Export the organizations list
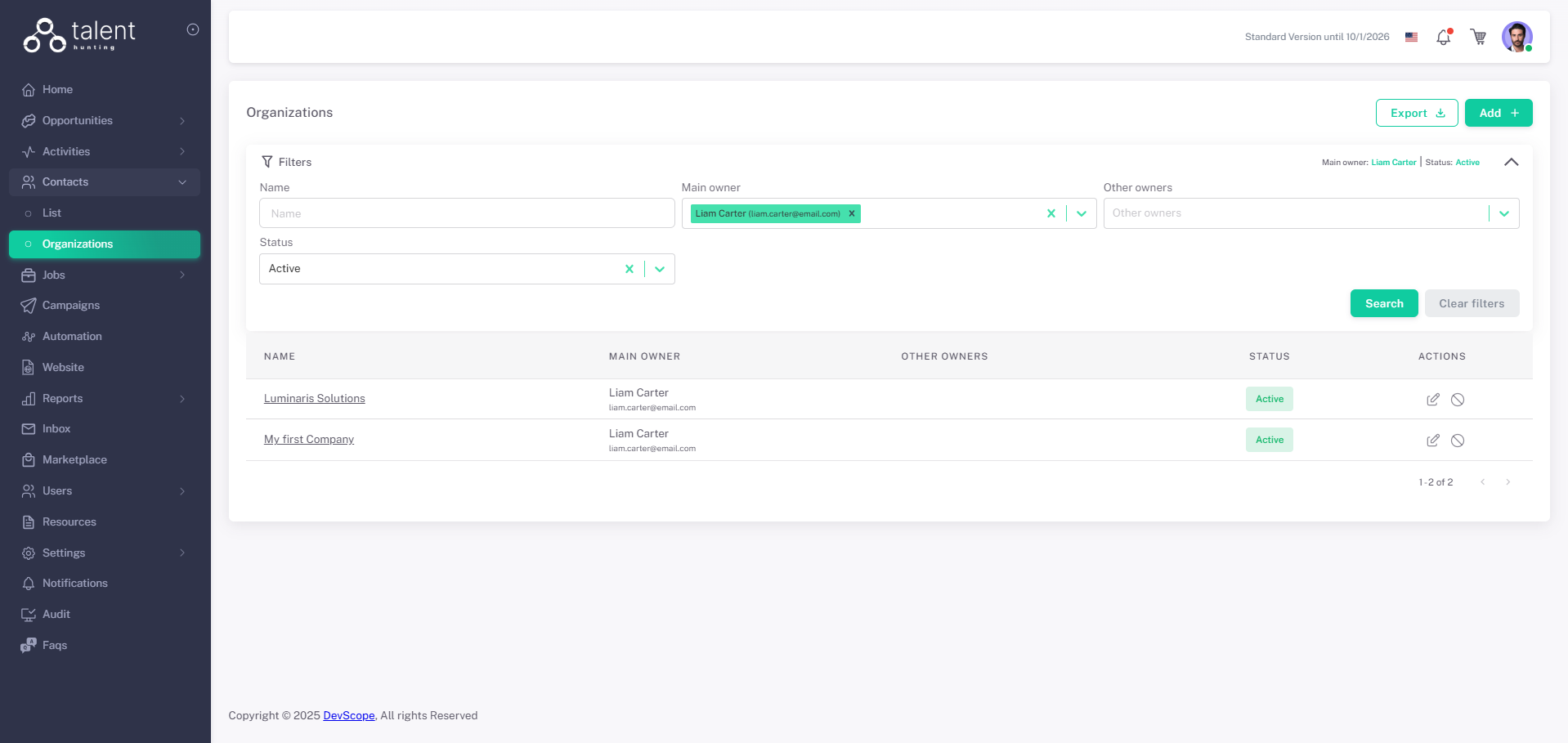 [1416, 113]
